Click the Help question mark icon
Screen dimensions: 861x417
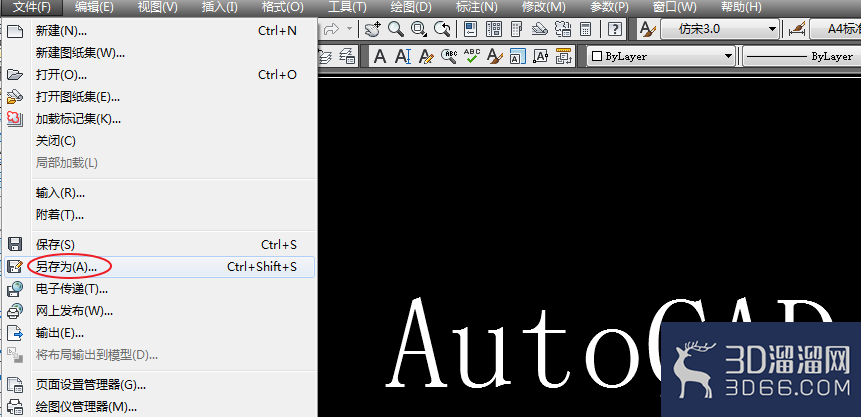(x=616, y=29)
